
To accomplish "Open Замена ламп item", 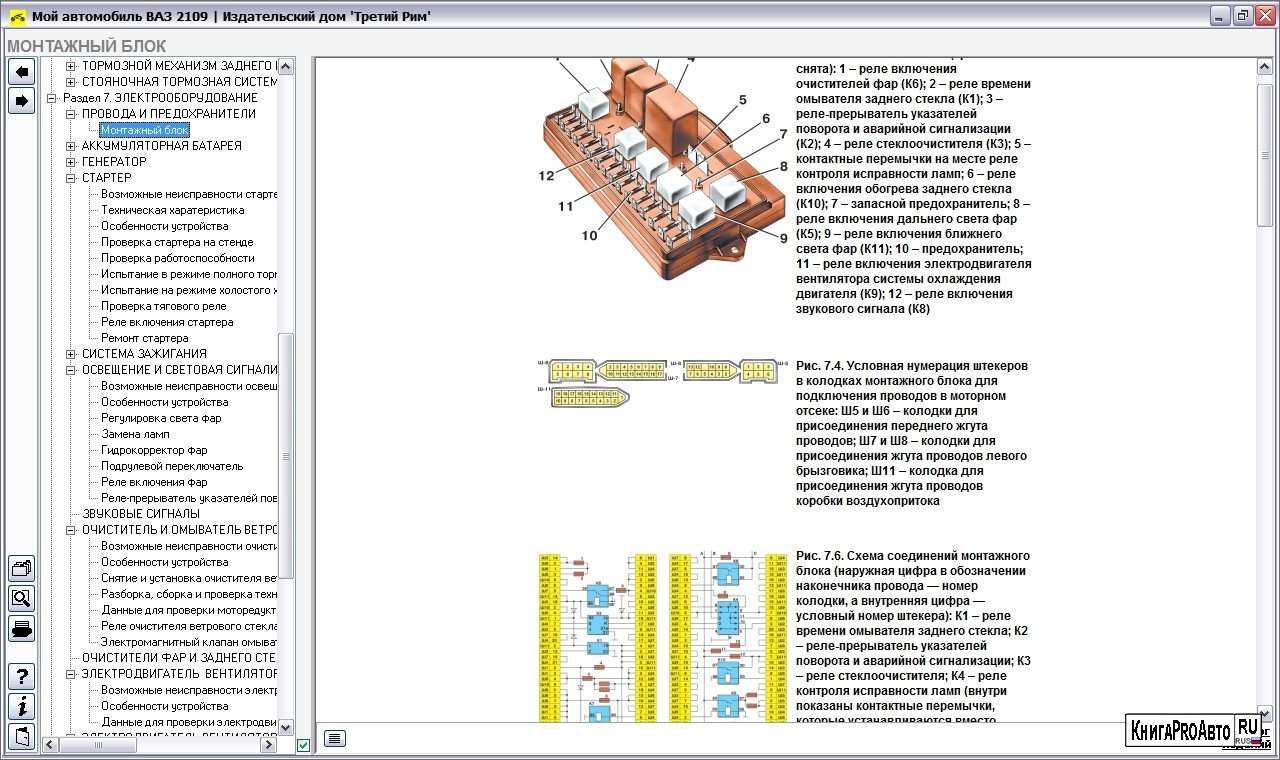I will pos(135,434).
